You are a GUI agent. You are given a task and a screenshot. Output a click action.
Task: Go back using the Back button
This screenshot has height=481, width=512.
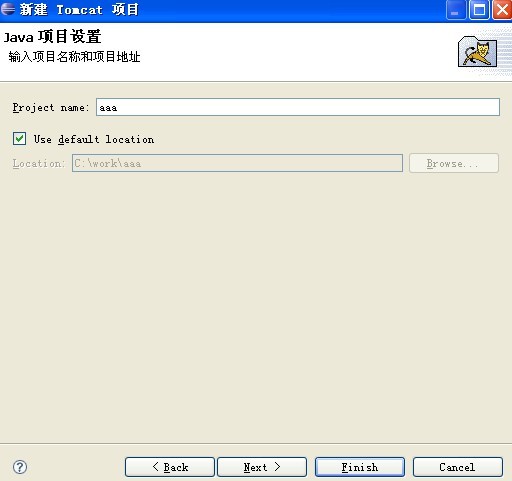pos(170,467)
